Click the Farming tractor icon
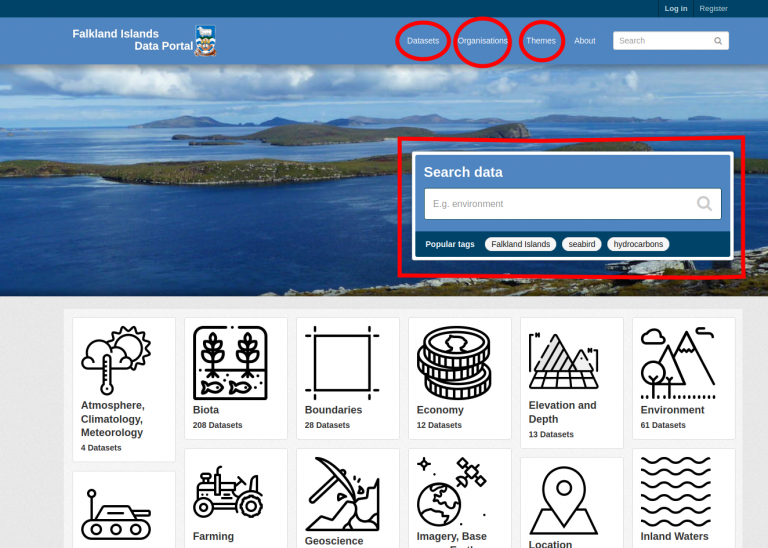768x548 pixels. coord(227,491)
